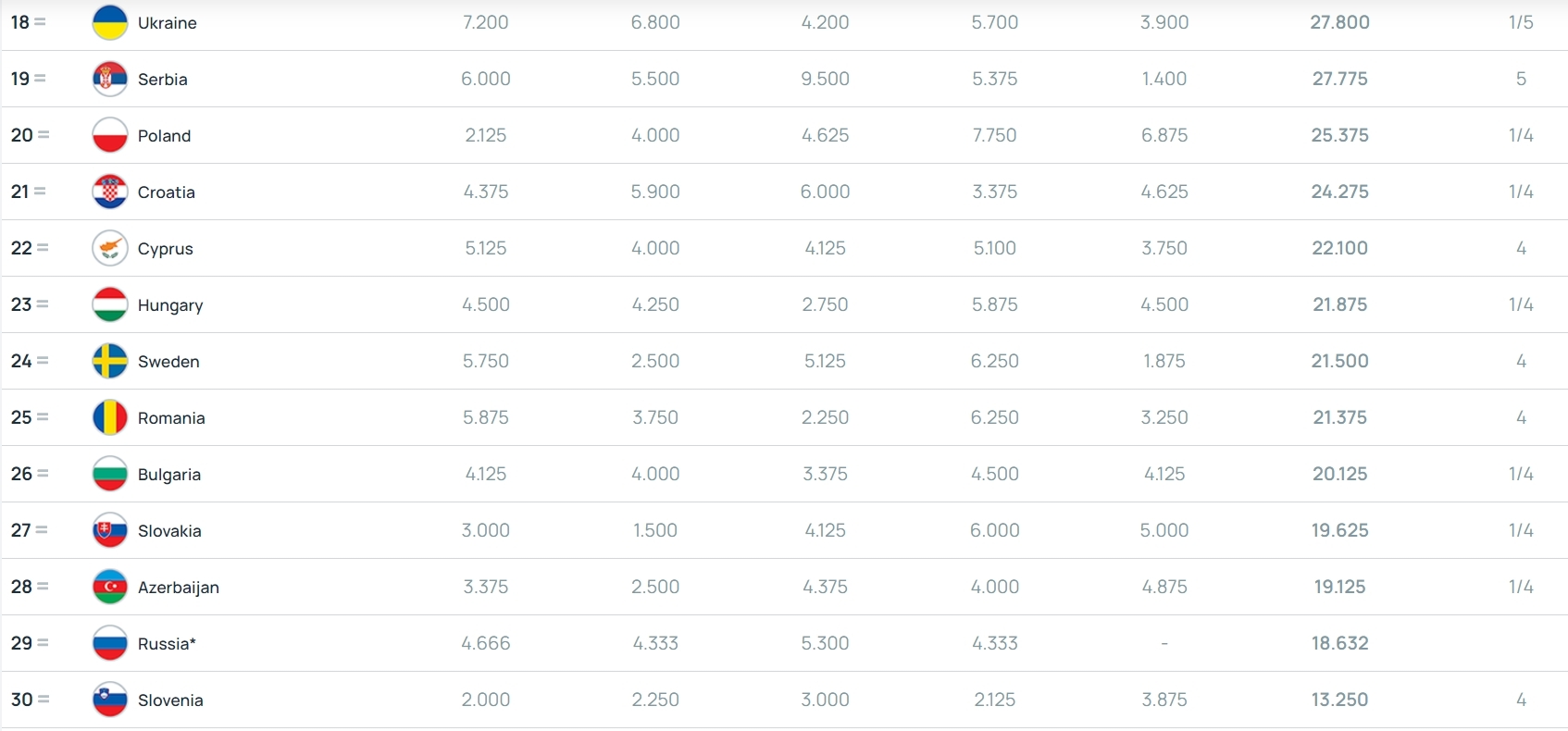Open the Bulgaria country link
The image size is (1568, 731).
tap(169, 474)
